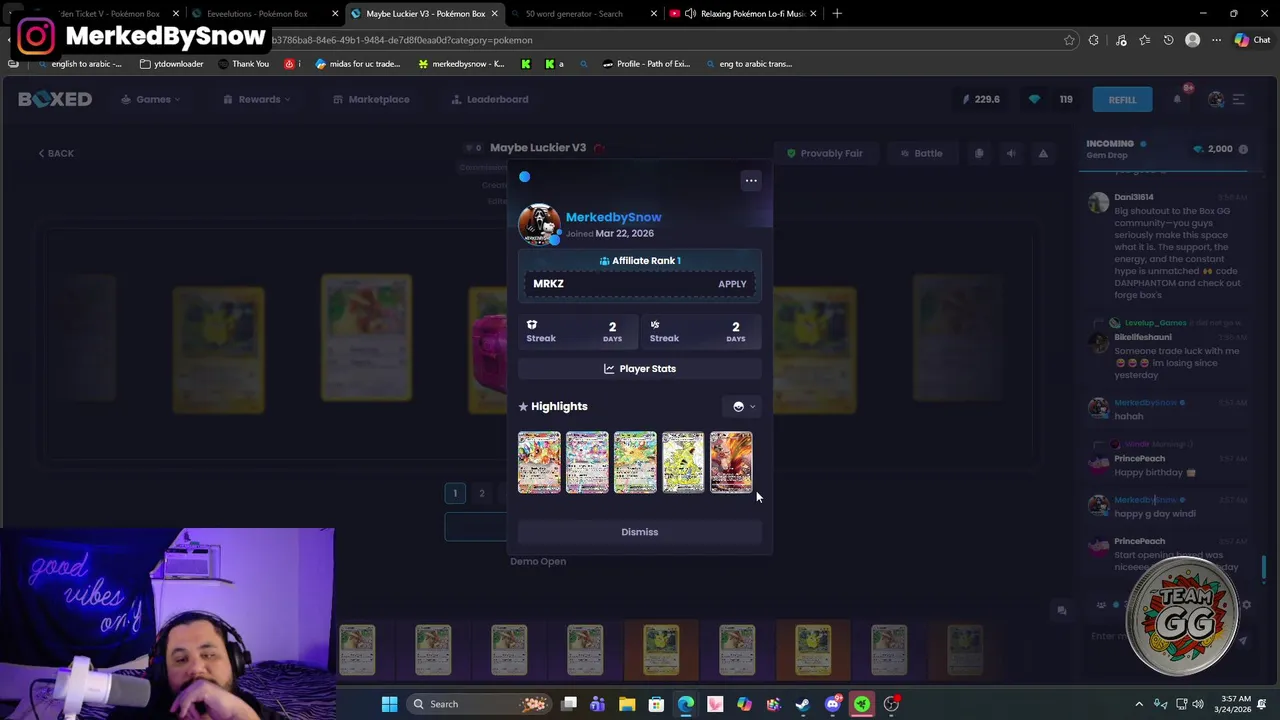
Task: Open the ytdownloader bookmark
Action: (x=172, y=64)
